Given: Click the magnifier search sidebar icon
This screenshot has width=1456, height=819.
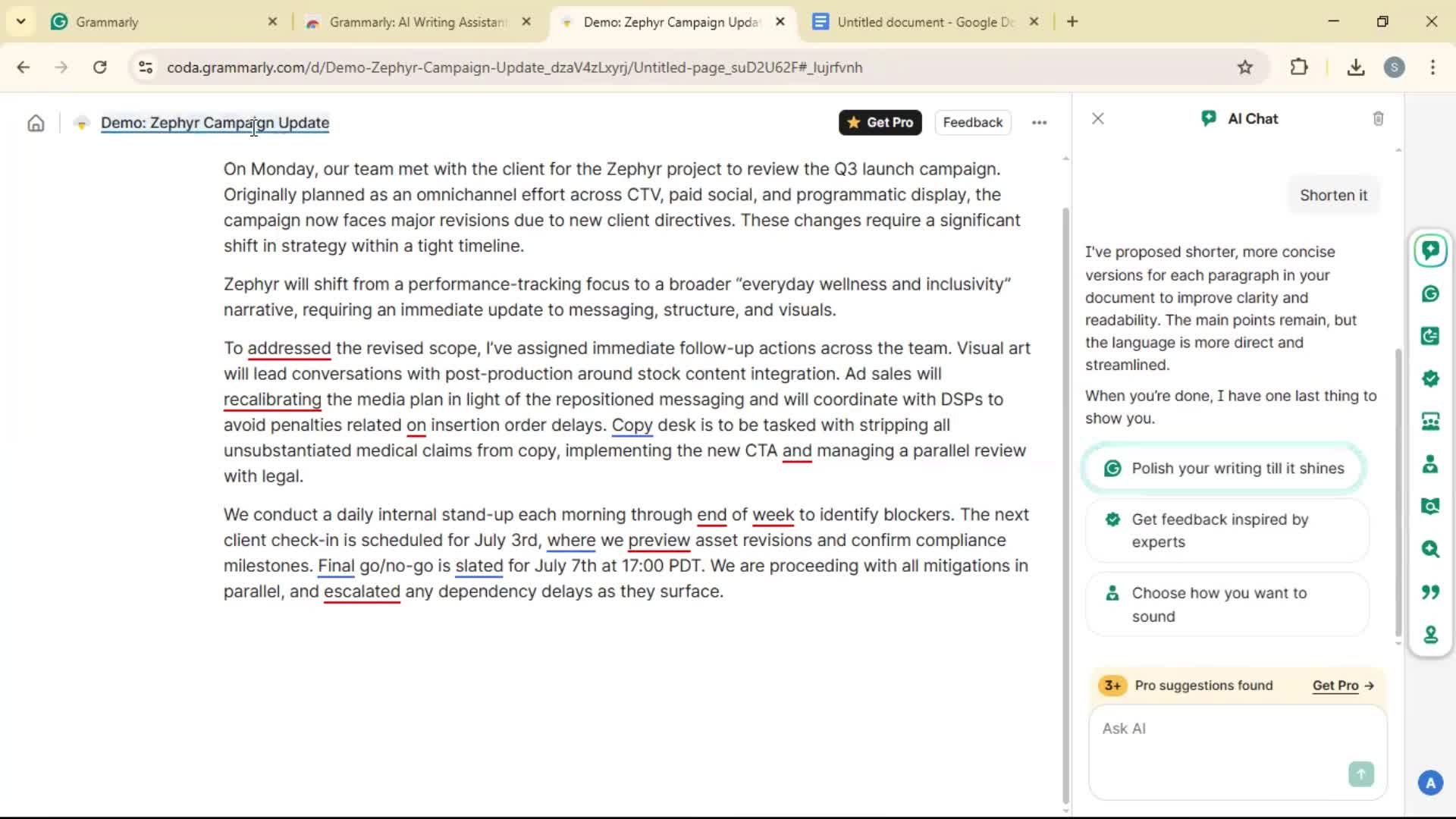Looking at the screenshot, I should coord(1430,549).
